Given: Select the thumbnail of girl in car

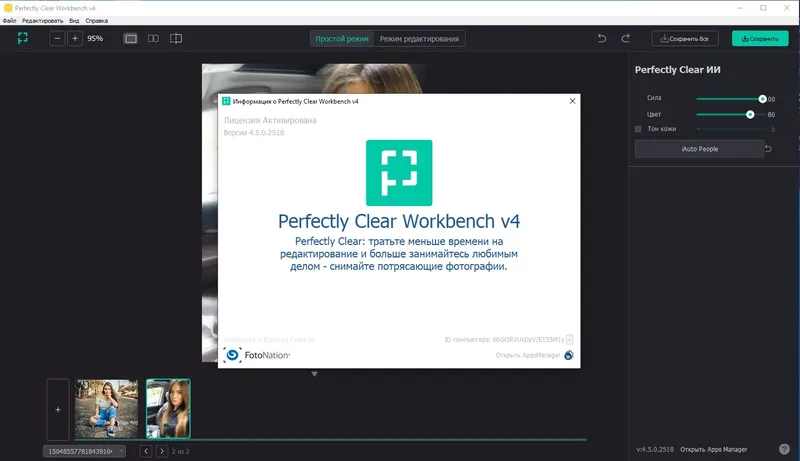Looking at the screenshot, I should [x=168, y=409].
